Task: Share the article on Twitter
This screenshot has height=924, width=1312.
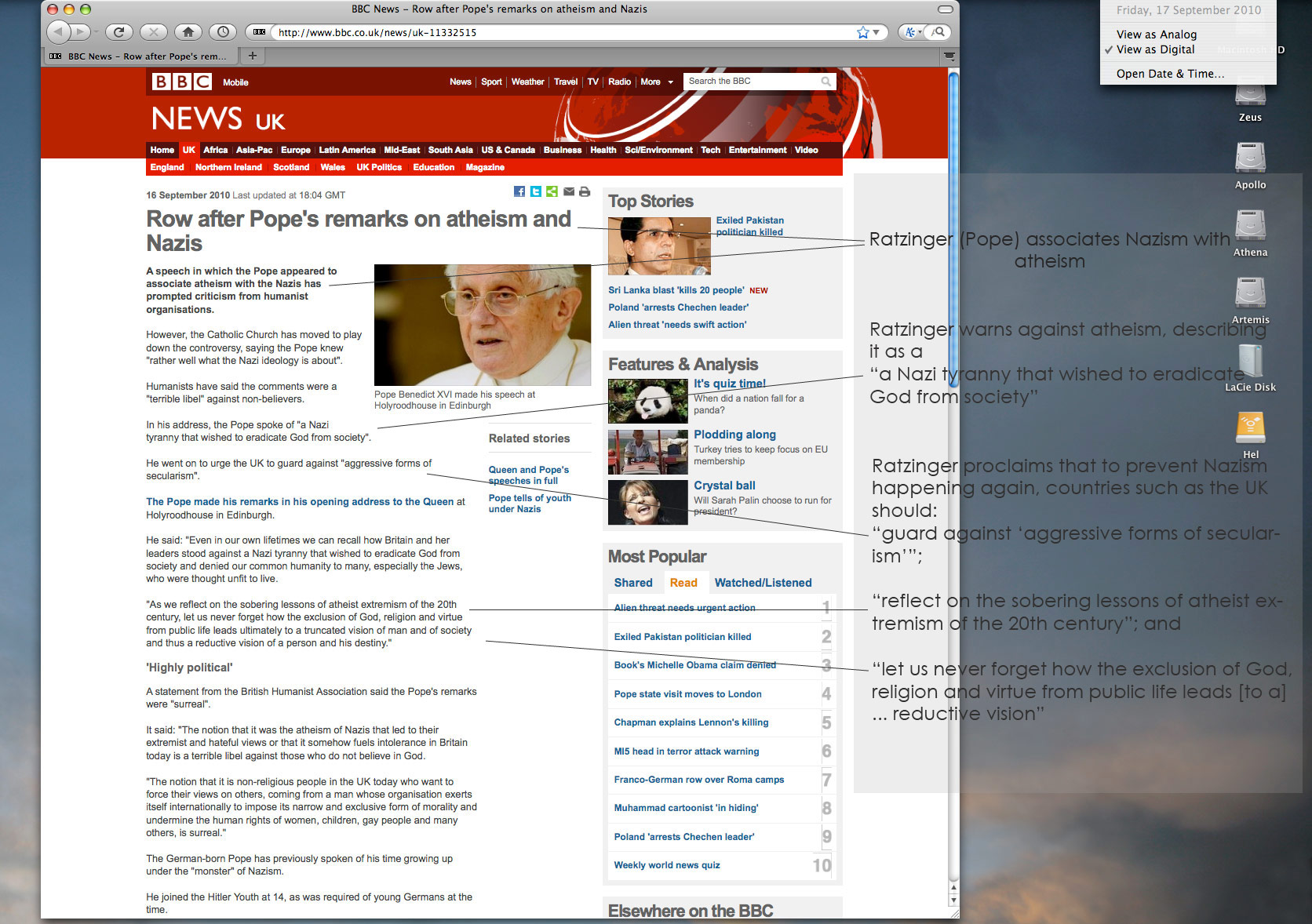Action: coord(535,191)
